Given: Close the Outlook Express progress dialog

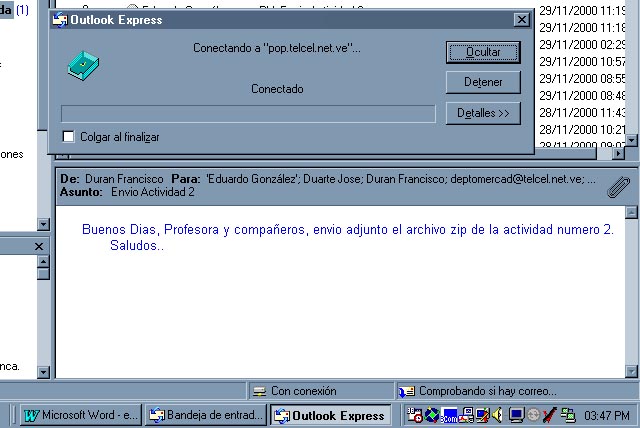Looking at the screenshot, I should tap(522, 20).
